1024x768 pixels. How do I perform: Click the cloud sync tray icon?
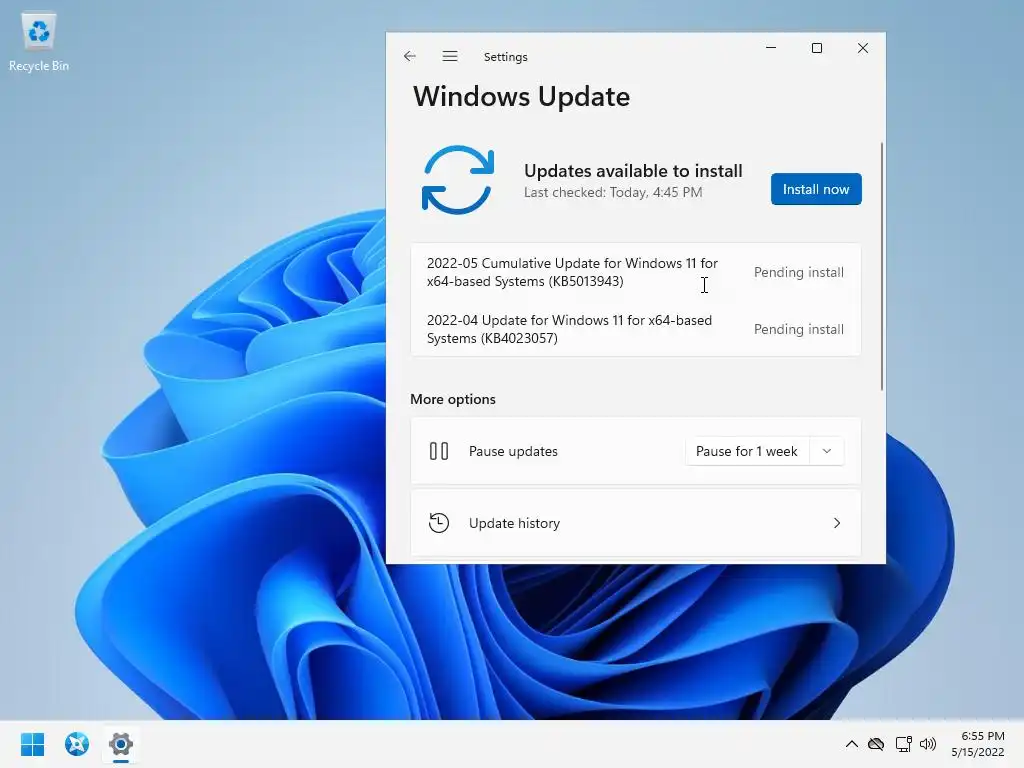click(876, 744)
